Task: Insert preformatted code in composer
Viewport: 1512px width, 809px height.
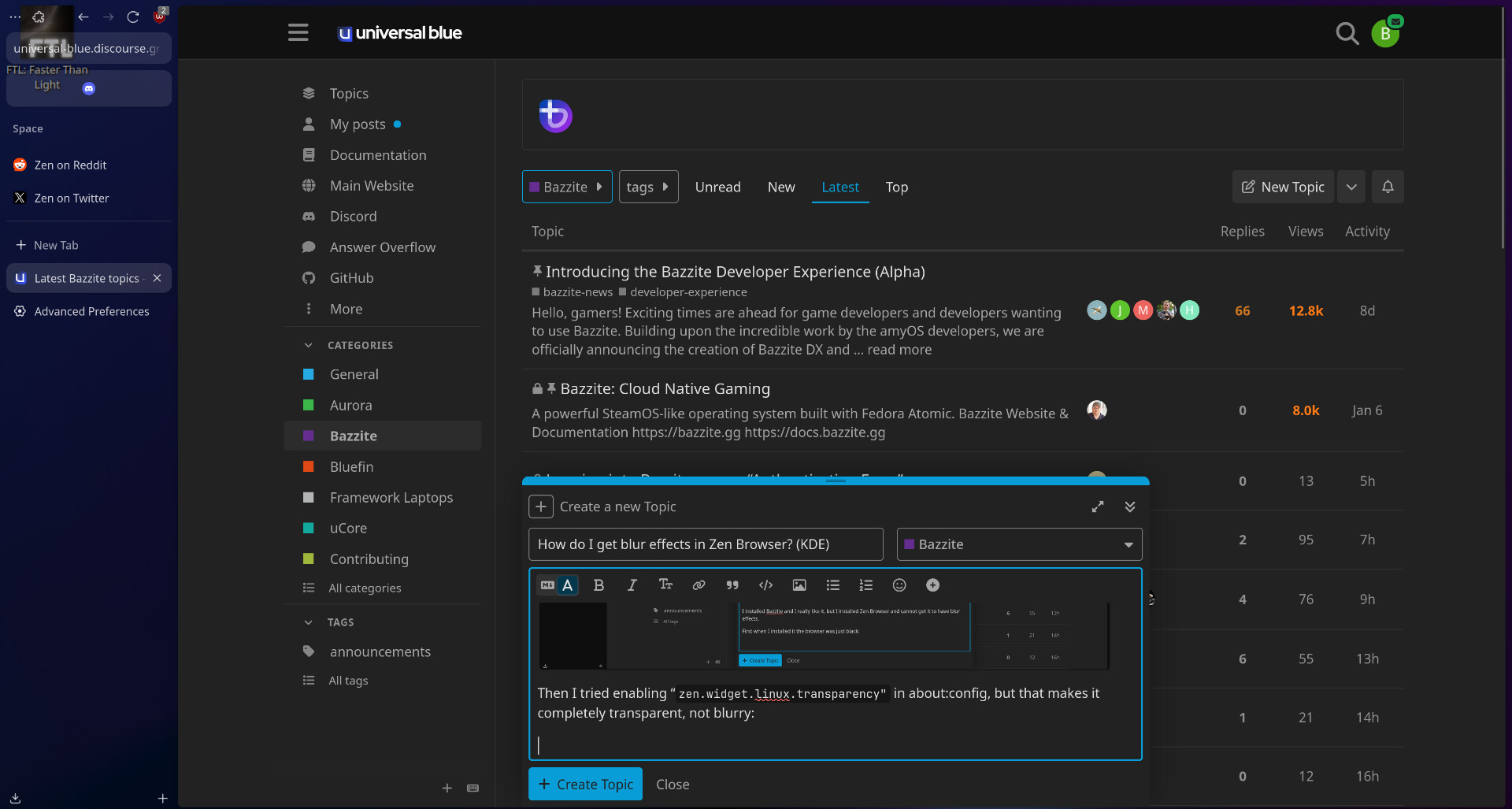Action: [765, 585]
